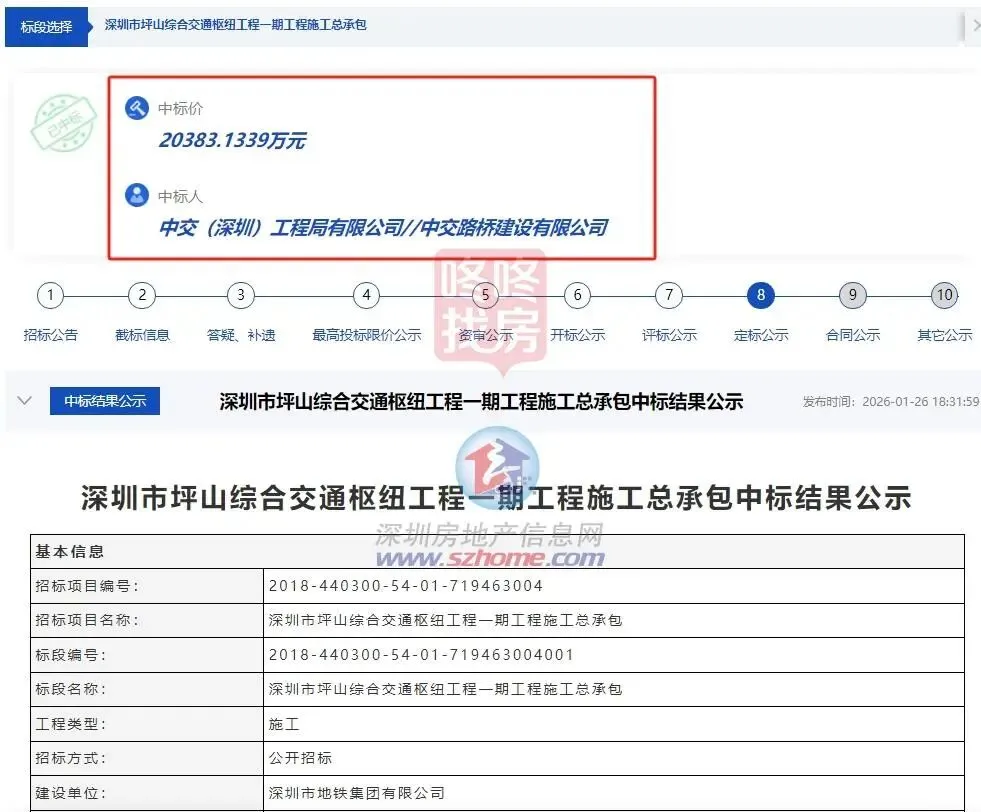Click the 招标项目编号 label cell
This screenshot has height=812, width=981.
[147, 586]
